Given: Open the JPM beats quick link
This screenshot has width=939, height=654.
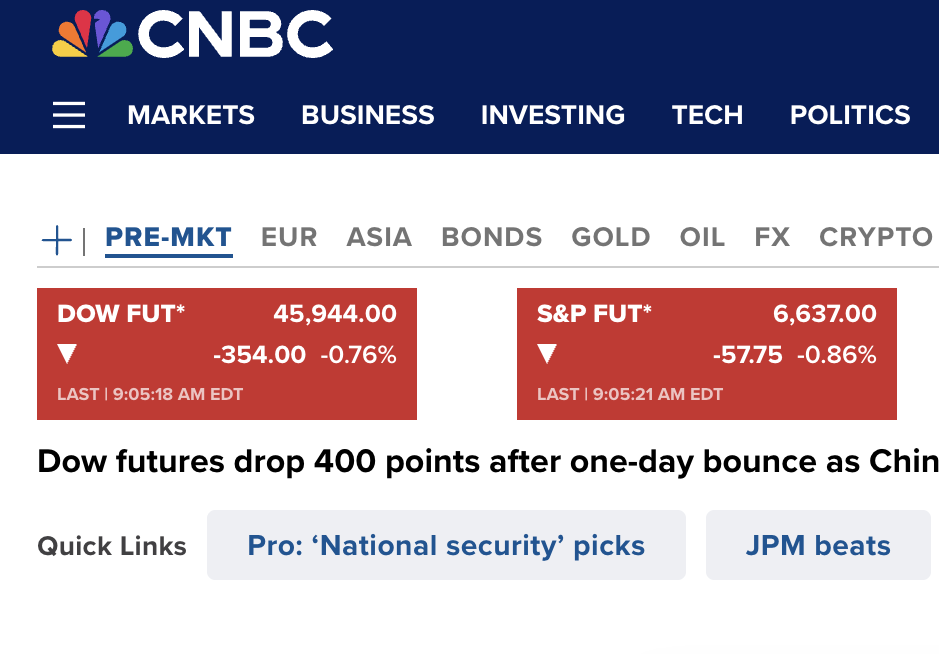Looking at the screenshot, I should tap(818, 545).
